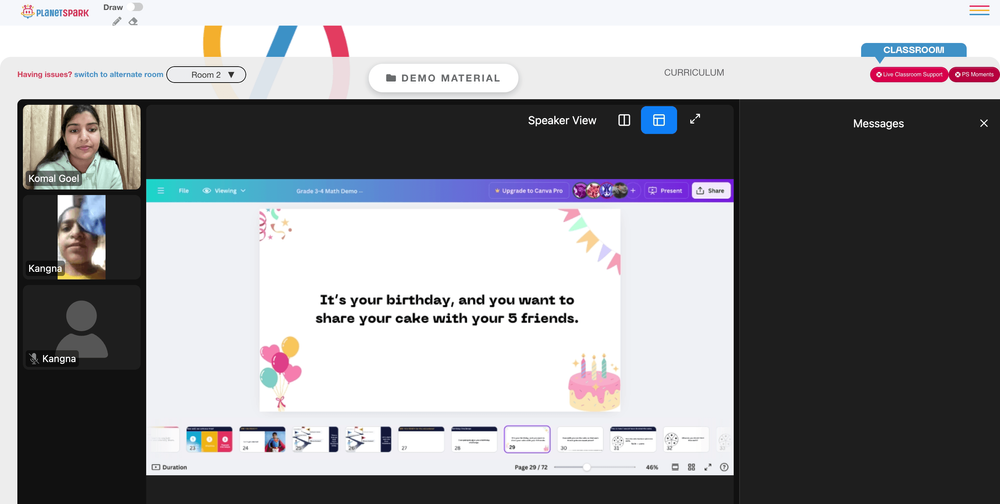1000x504 pixels.
Task: Click the Grade 3-4 Math Demo title
Action: (x=329, y=191)
